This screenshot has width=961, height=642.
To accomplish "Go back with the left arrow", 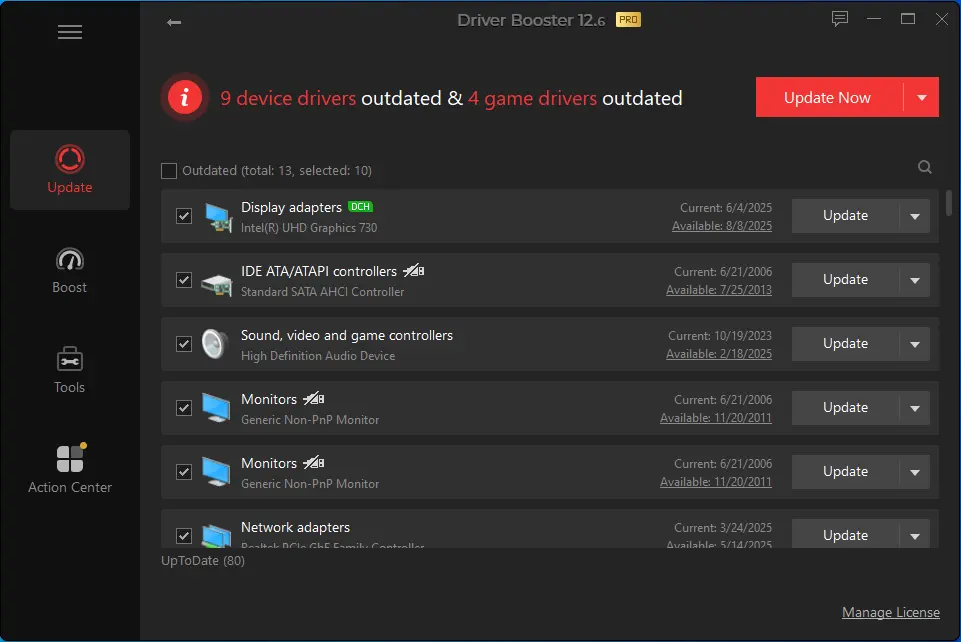I will coord(173,23).
